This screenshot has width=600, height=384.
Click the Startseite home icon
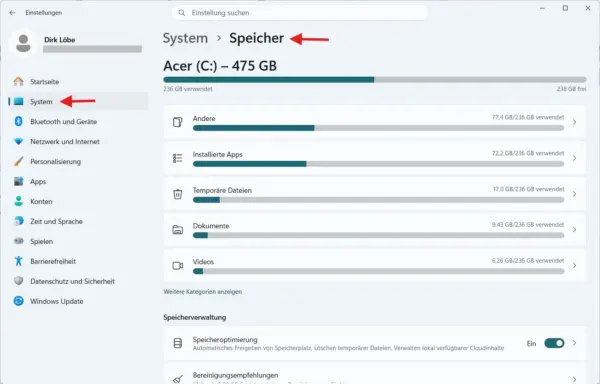18,81
